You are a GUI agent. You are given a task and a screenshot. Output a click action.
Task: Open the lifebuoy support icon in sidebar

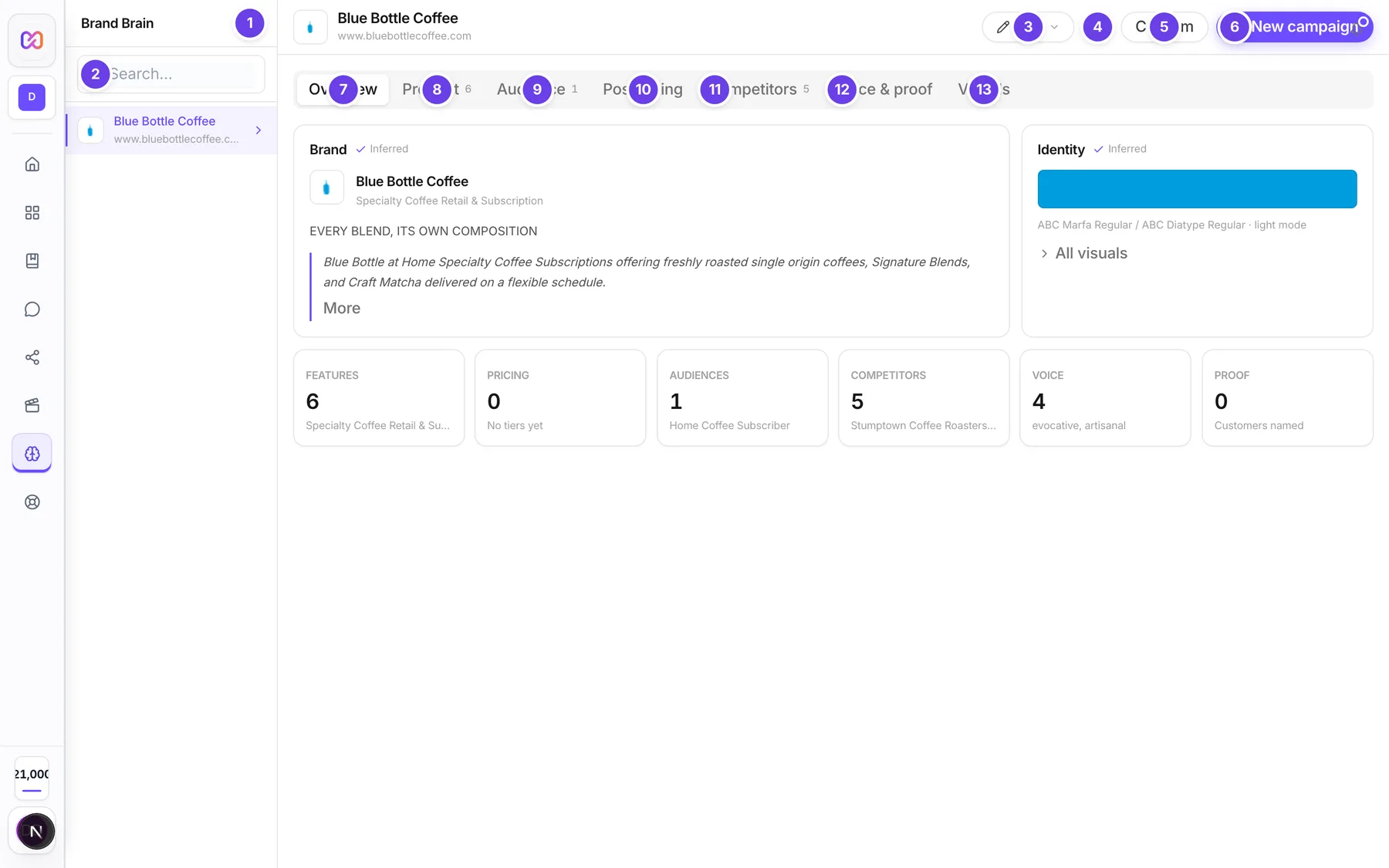32,502
